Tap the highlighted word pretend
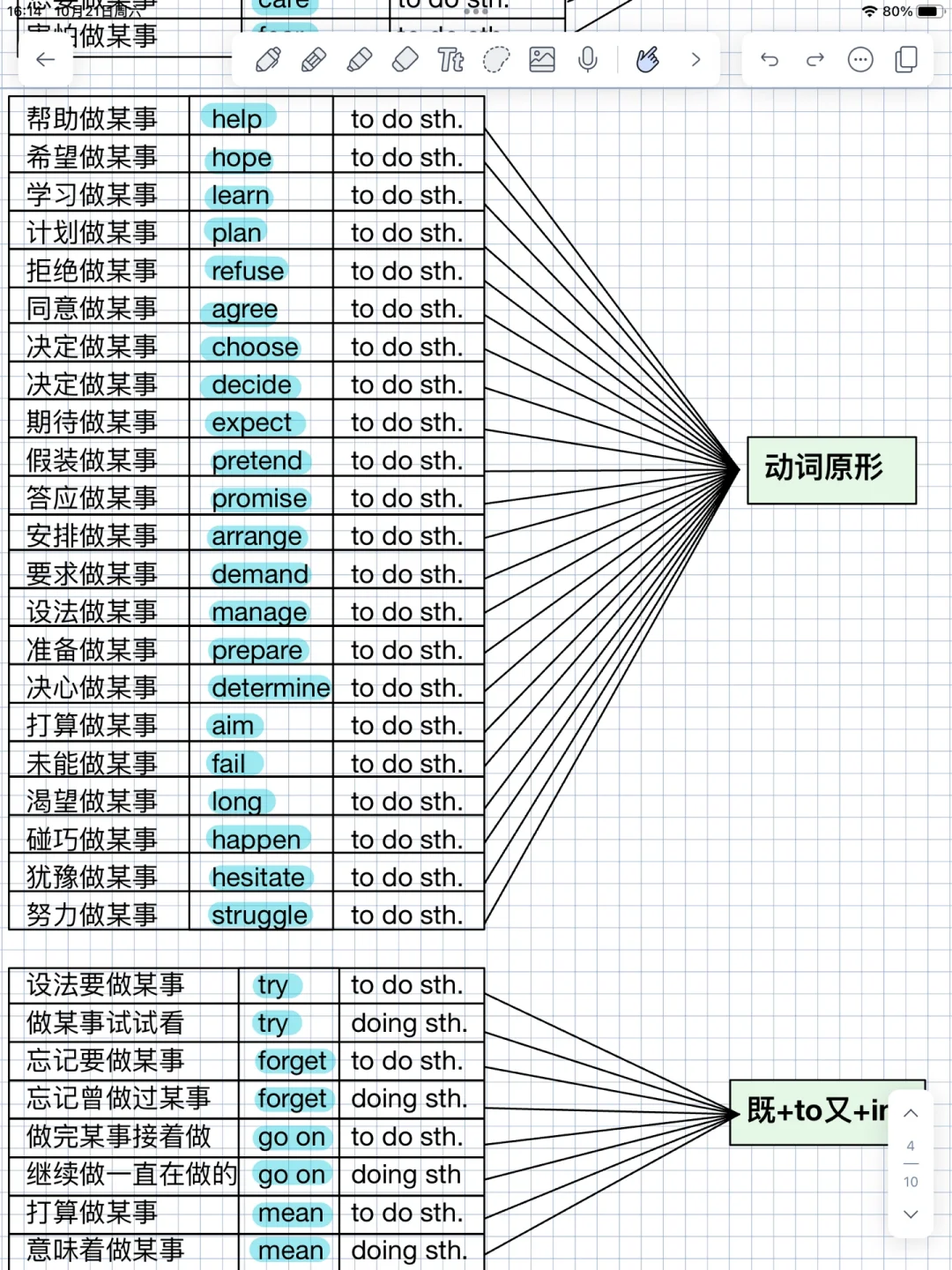 point(257,460)
